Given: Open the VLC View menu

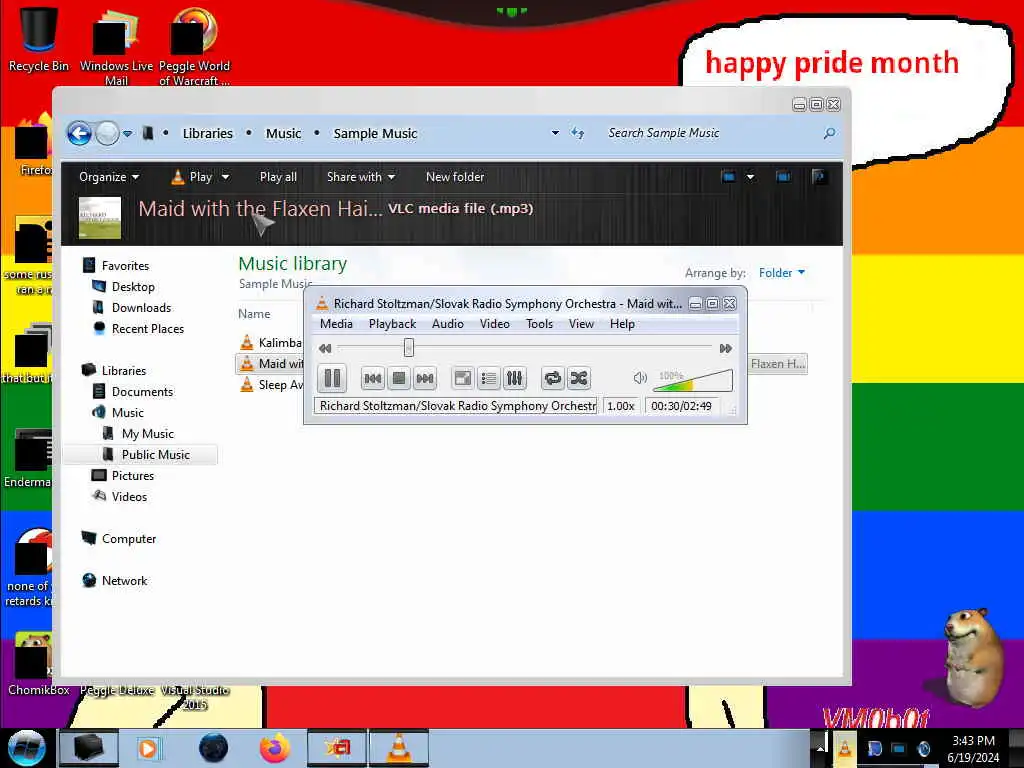Looking at the screenshot, I should (581, 324).
